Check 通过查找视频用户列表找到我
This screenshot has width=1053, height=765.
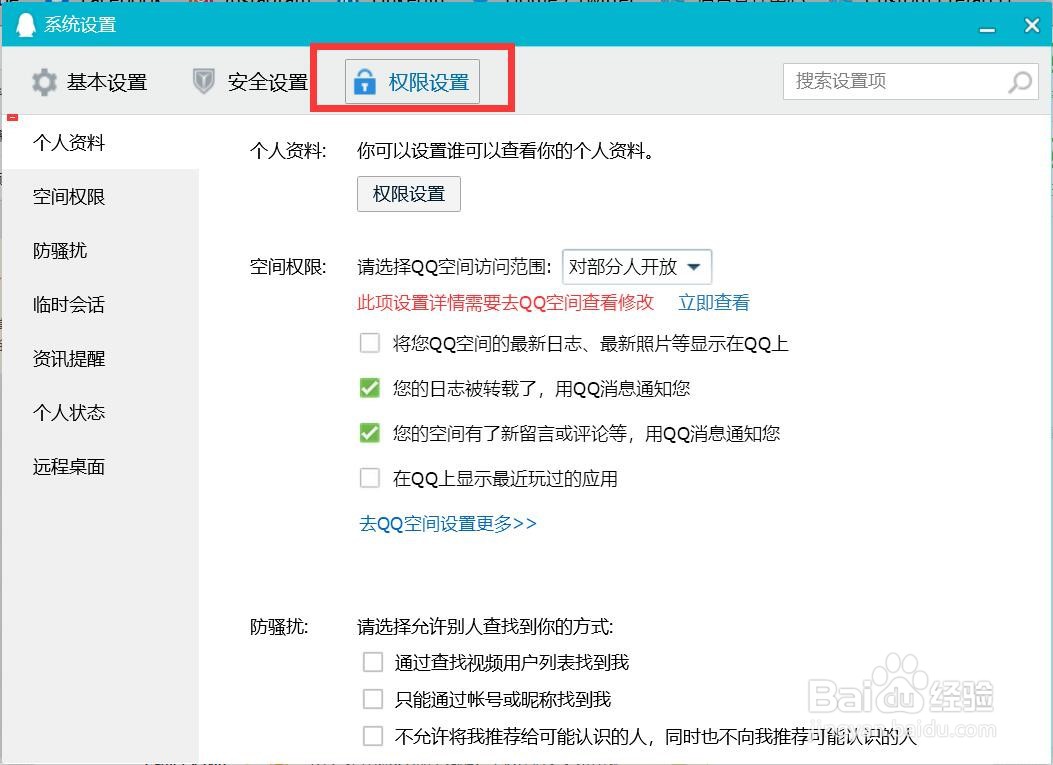click(x=373, y=662)
